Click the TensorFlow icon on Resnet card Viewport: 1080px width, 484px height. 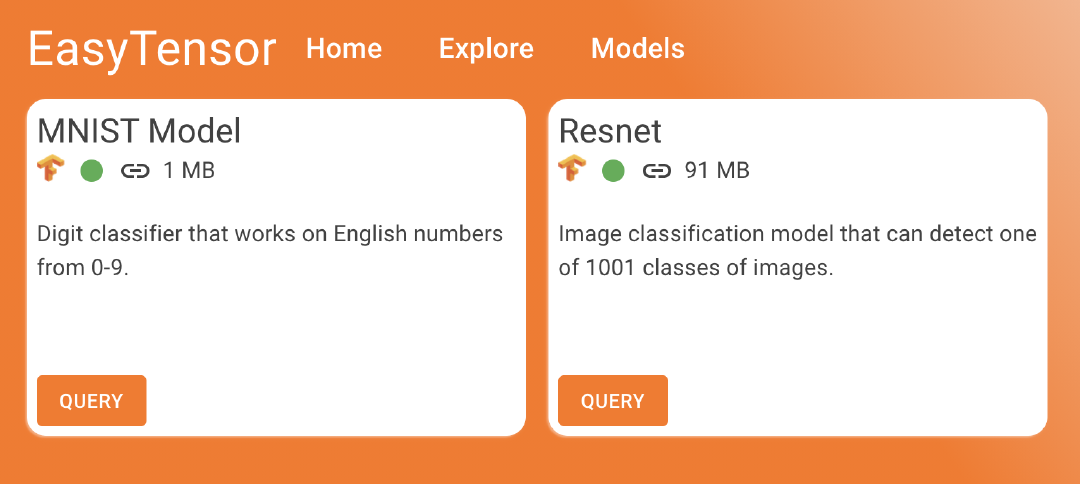[571, 170]
